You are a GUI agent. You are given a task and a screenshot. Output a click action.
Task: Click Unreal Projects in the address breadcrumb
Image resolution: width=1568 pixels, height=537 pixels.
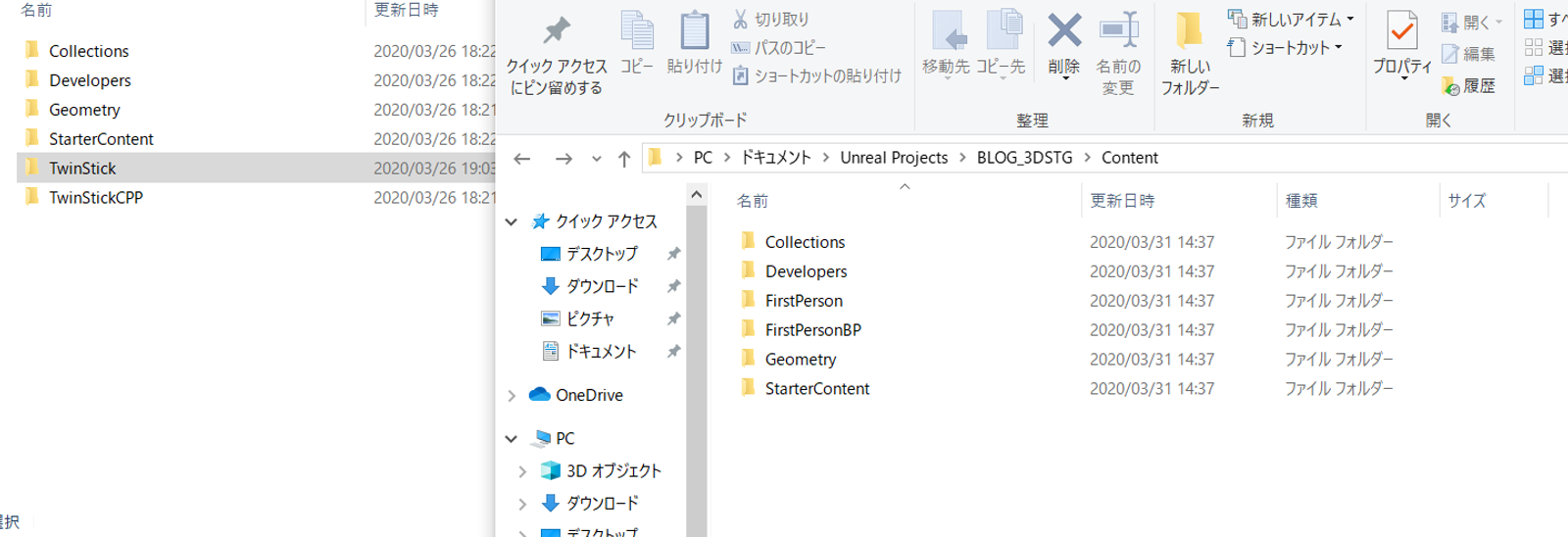point(894,158)
